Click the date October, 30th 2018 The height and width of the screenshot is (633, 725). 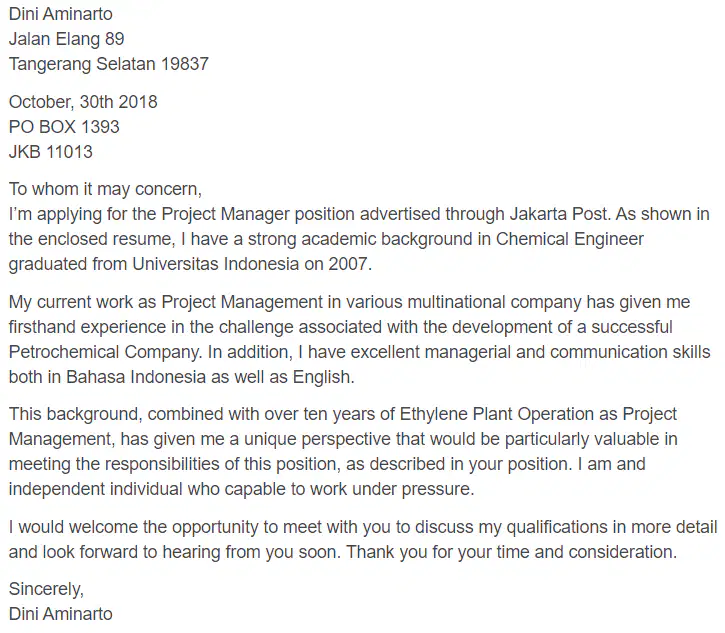pyautogui.click(x=83, y=102)
